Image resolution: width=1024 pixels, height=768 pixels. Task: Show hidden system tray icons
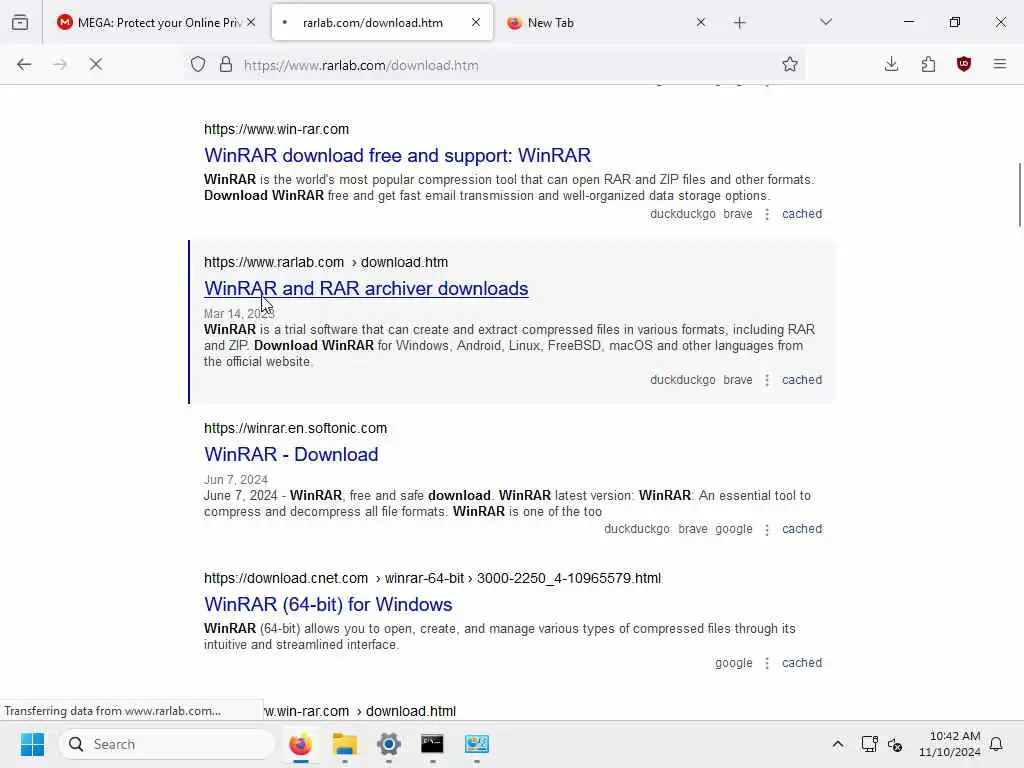point(838,744)
